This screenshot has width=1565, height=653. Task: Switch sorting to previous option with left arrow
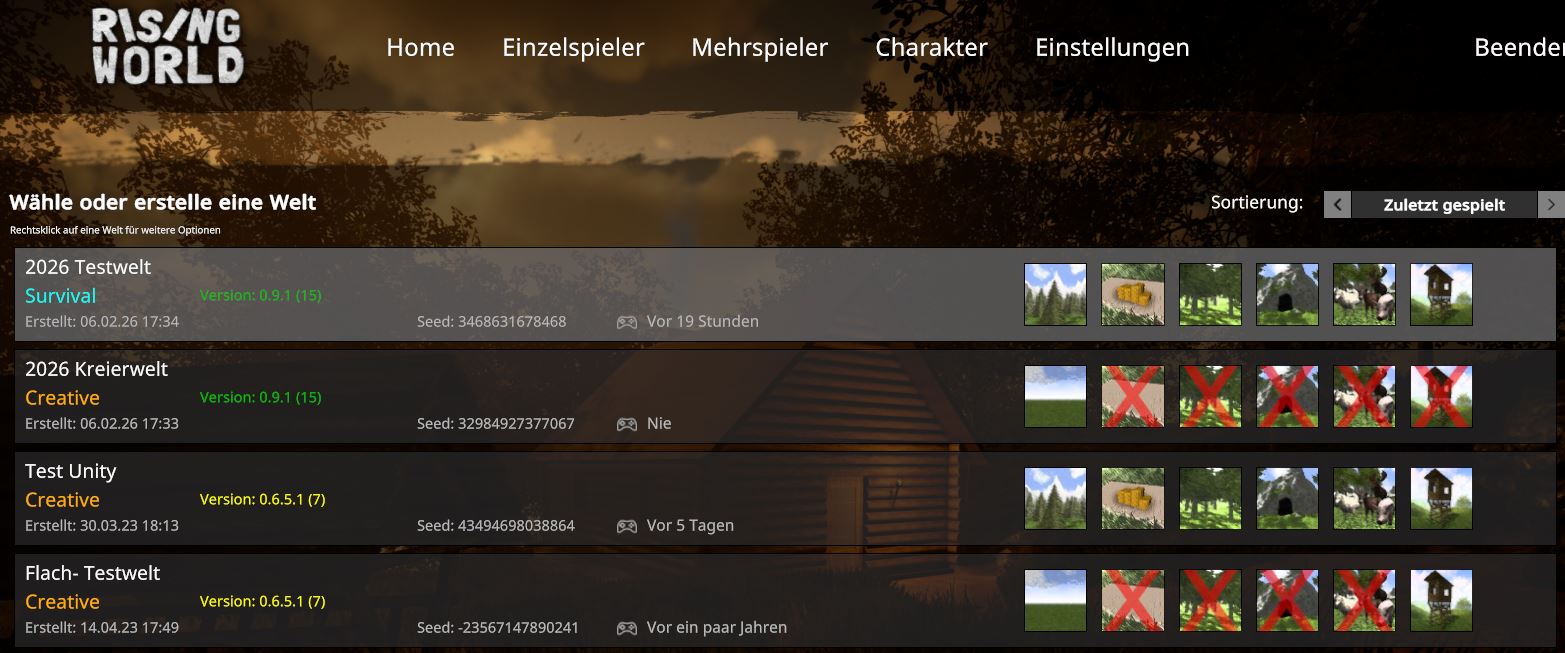1338,204
